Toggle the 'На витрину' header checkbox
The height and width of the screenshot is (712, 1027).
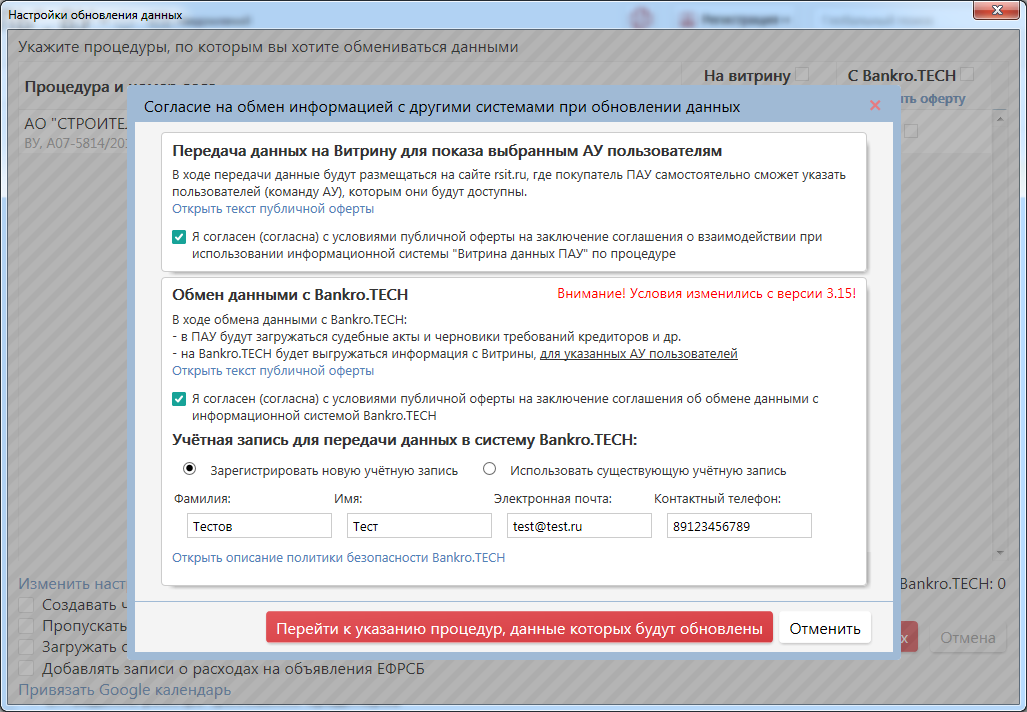pyautogui.click(x=802, y=74)
